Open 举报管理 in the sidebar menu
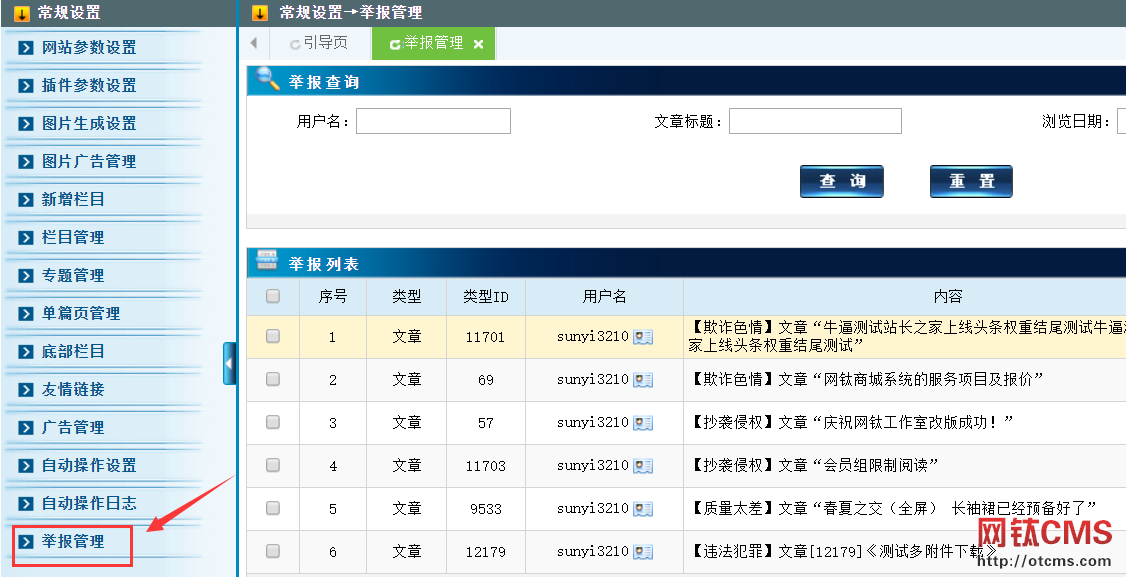The image size is (1126, 577). click(x=73, y=542)
